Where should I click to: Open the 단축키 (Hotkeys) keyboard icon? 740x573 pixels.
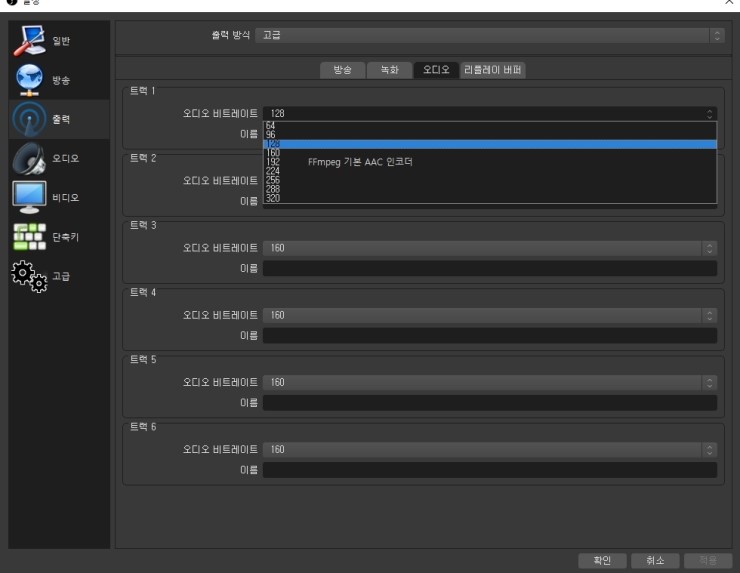(29, 236)
